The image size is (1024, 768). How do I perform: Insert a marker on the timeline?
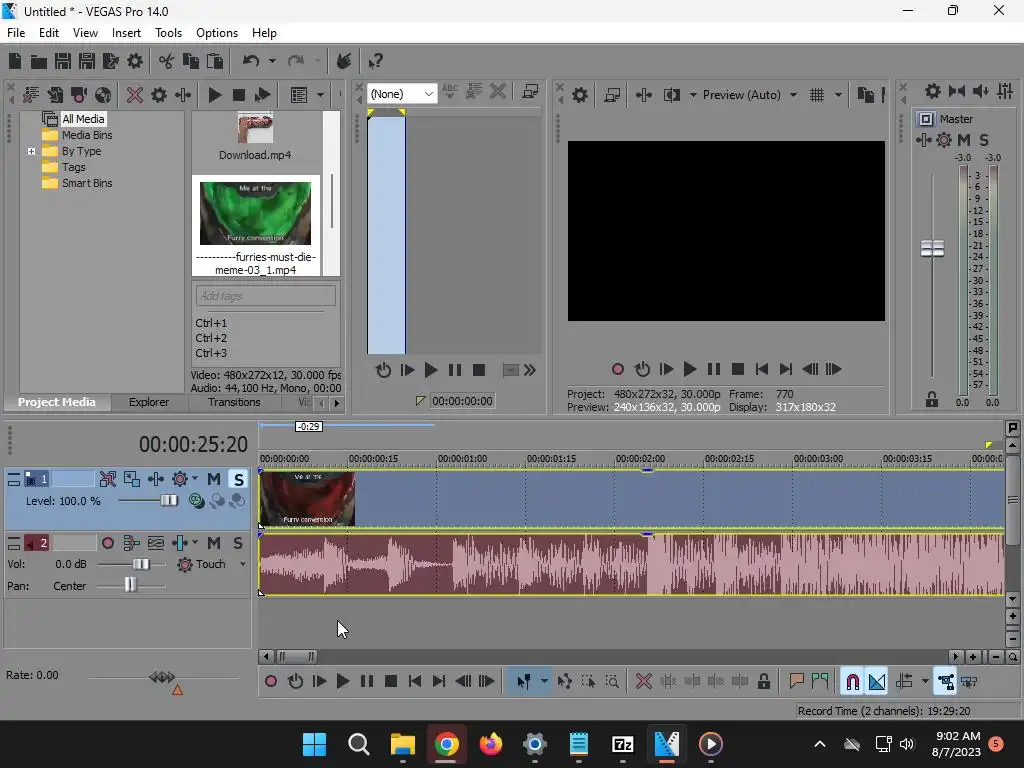coord(796,682)
